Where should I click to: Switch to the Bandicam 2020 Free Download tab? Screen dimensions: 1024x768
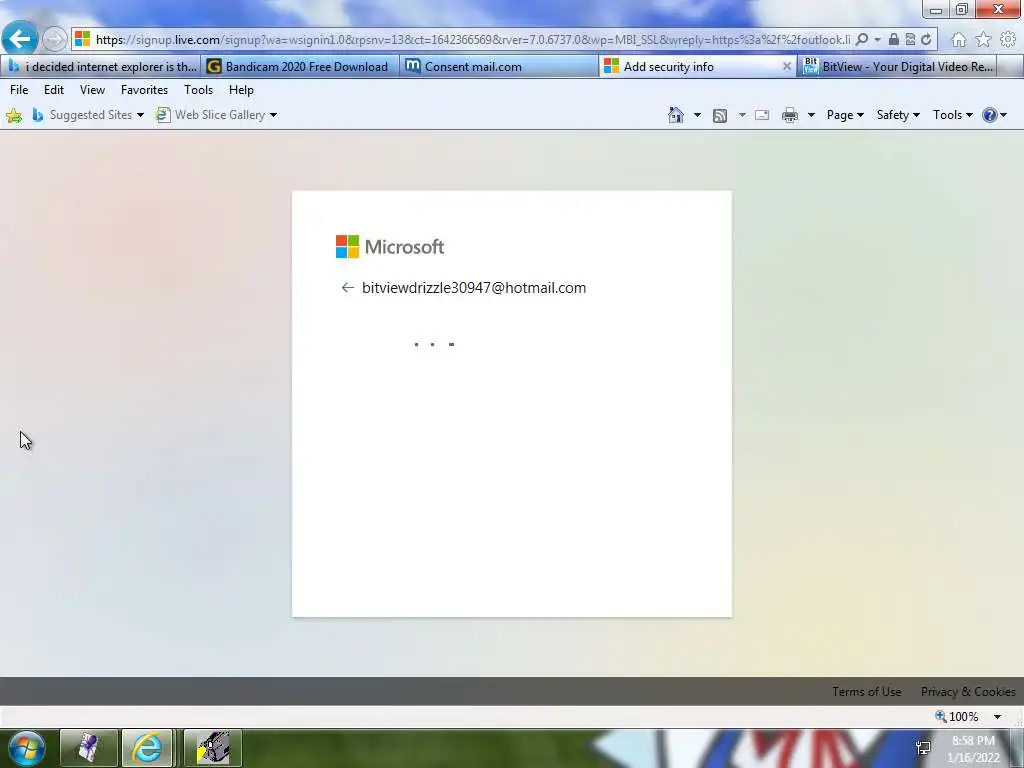click(300, 67)
